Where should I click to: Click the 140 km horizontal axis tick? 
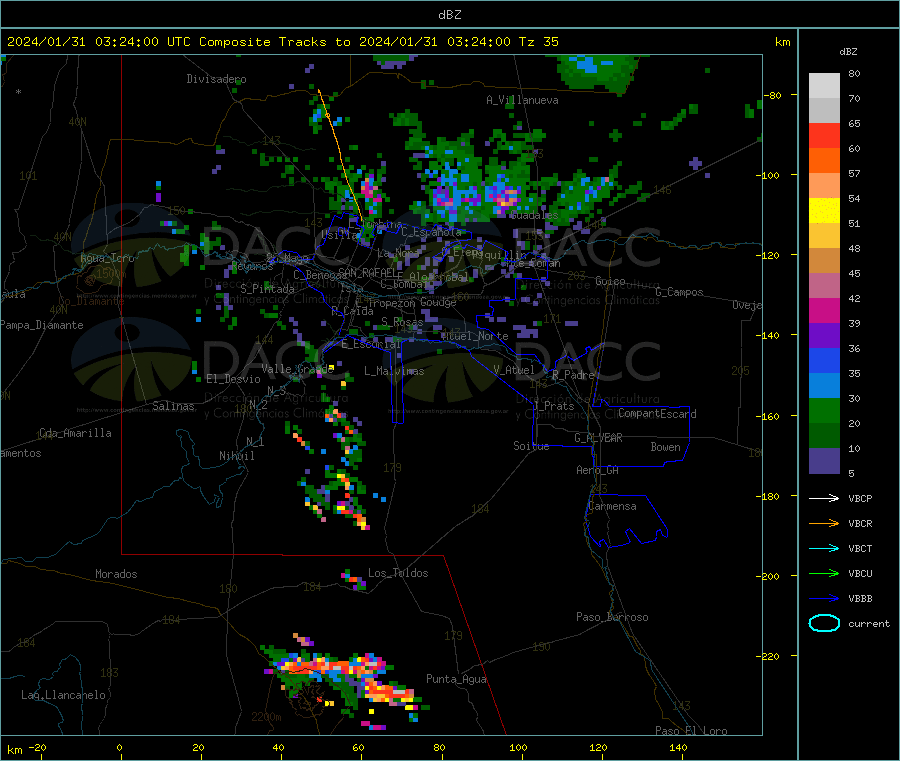(678, 747)
